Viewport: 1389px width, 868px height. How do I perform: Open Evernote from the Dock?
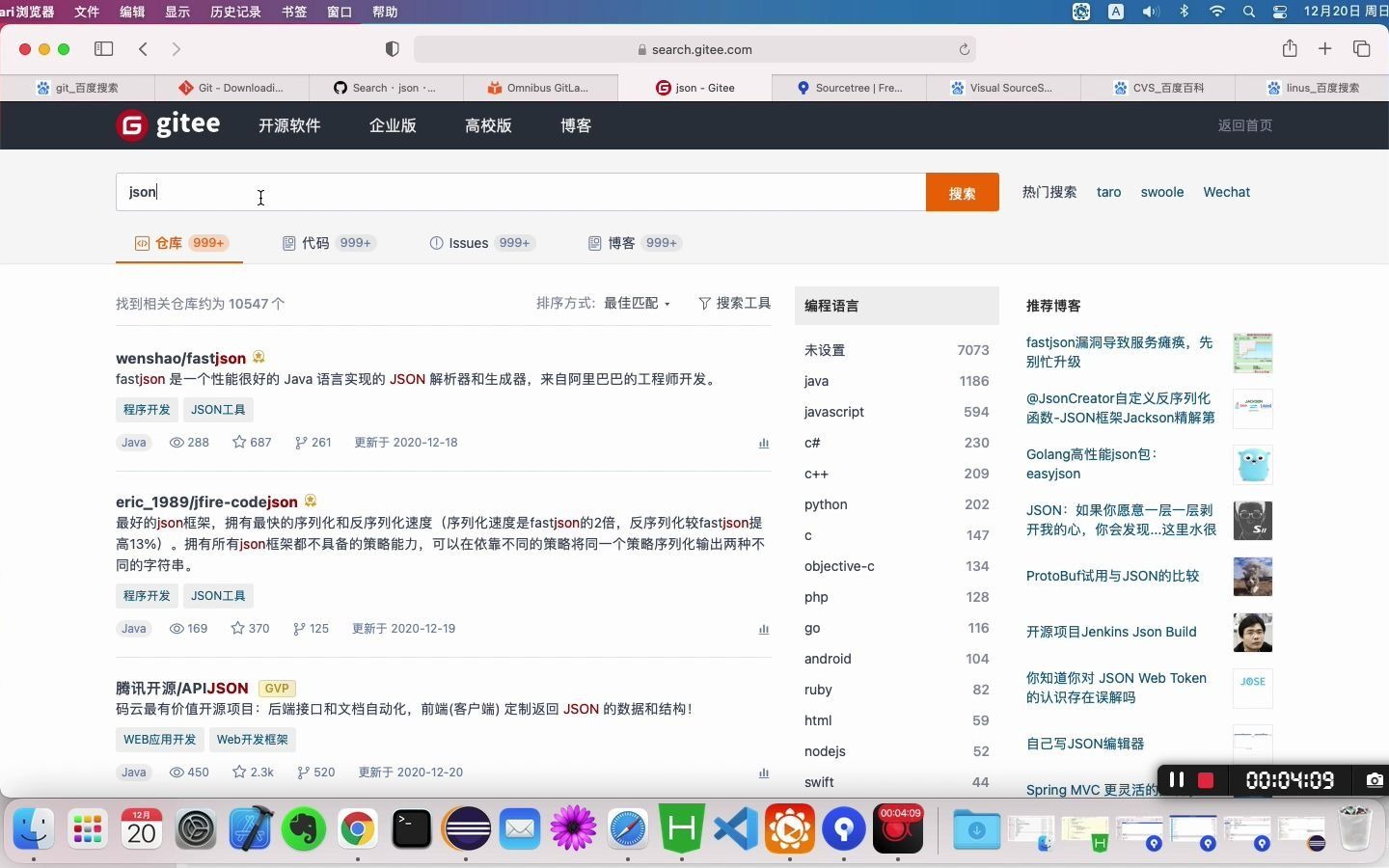point(304,828)
